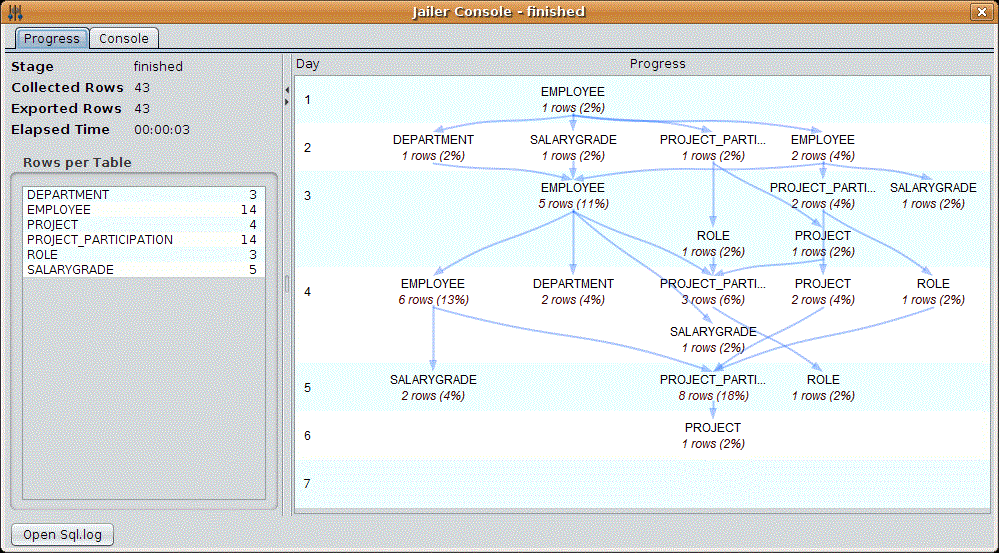This screenshot has height=553, width=999.
Task: Expand left panel using the right arrow
Action: click(x=287, y=101)
